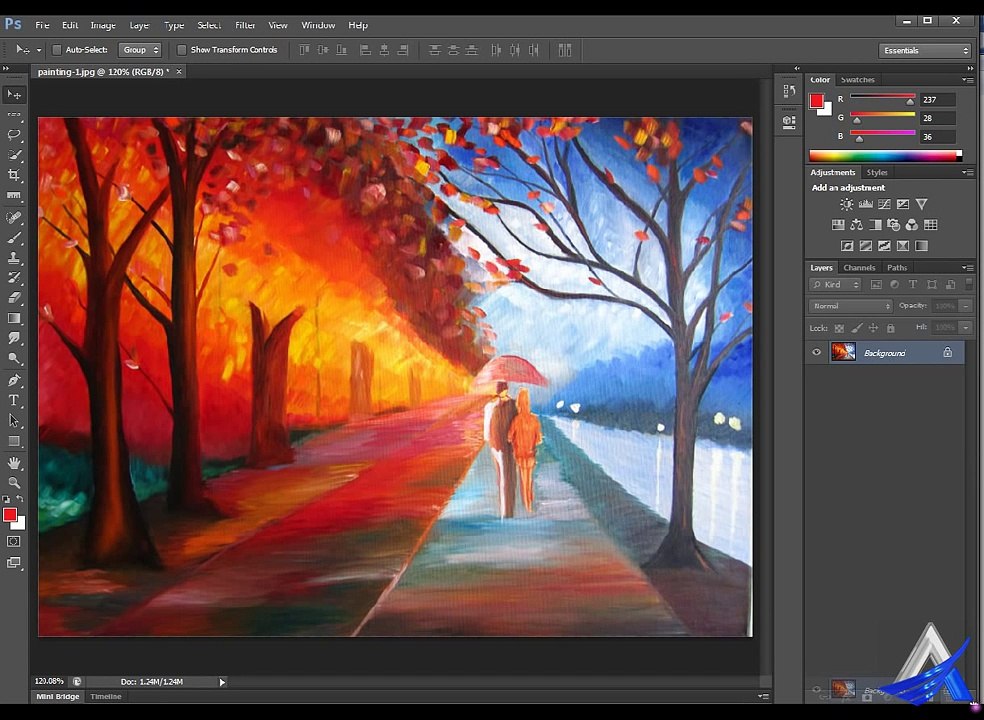Select the Pen tool
Viewport: 984px width, 720px height.
[14, 380]
